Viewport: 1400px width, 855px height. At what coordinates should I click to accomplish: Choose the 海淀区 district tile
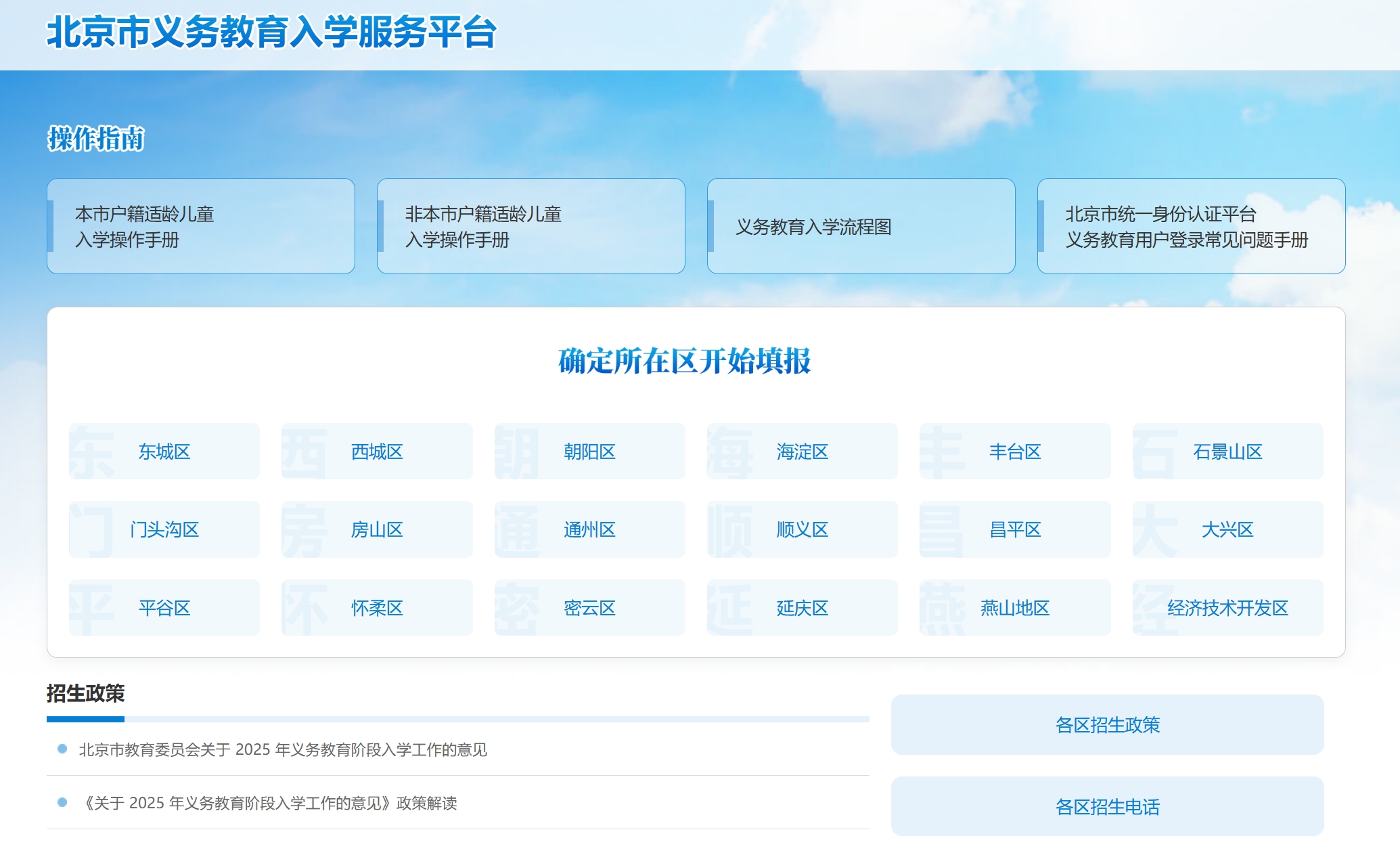click(802, 452)
